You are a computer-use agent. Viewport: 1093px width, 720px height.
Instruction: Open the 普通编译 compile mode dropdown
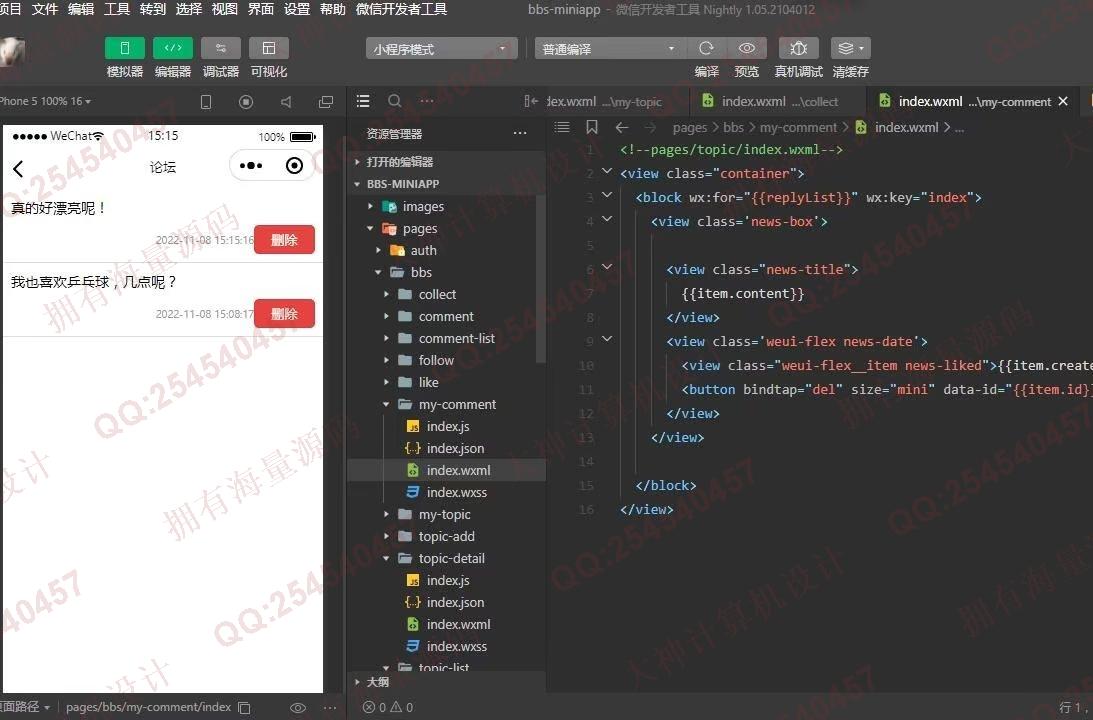tap(611, 49)
